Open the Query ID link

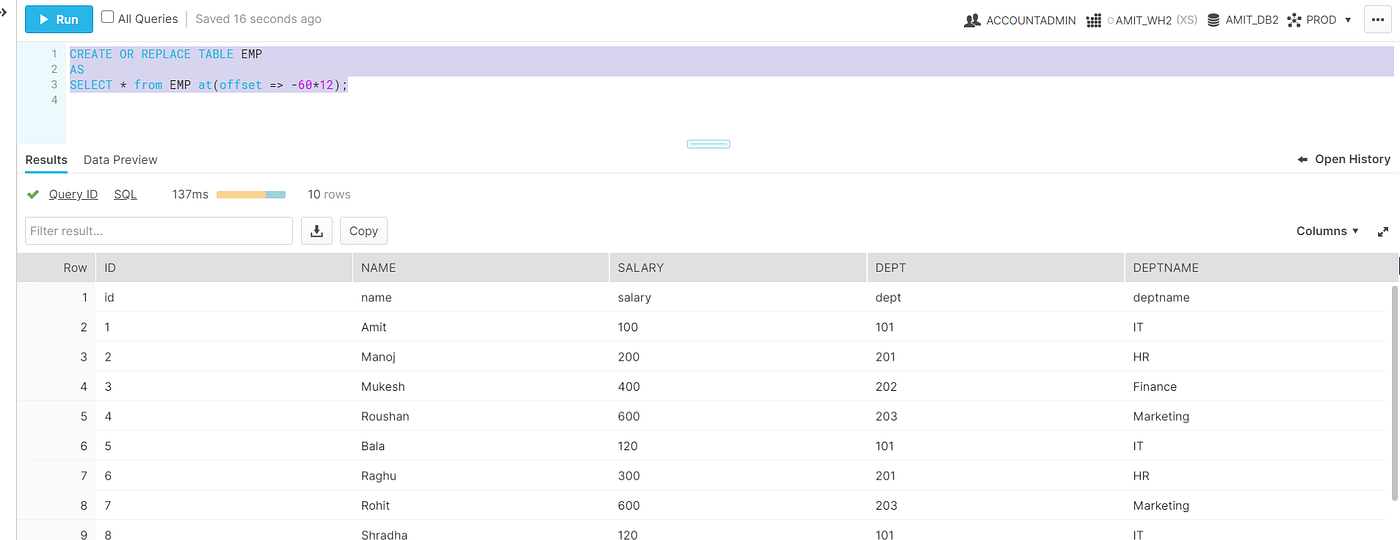73,194
